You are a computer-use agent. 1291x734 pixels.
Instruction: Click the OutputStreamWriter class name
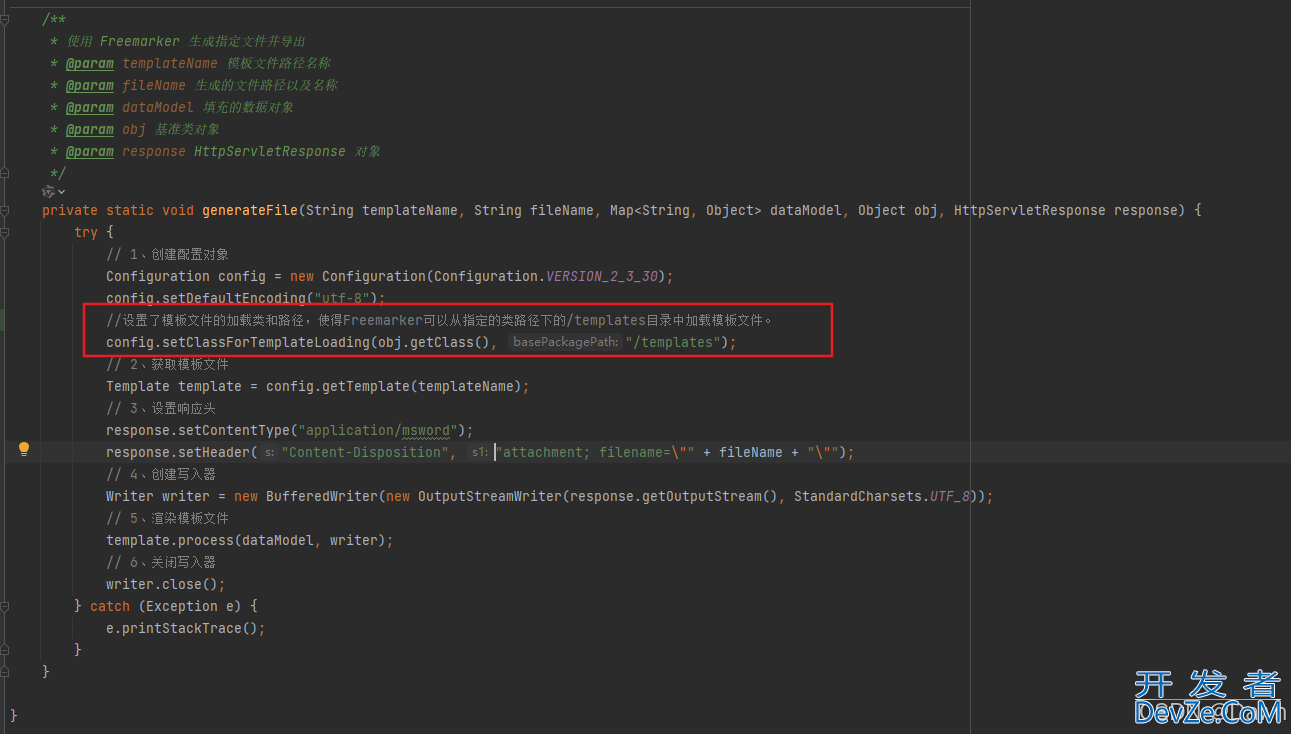click(x=490, y=496)
